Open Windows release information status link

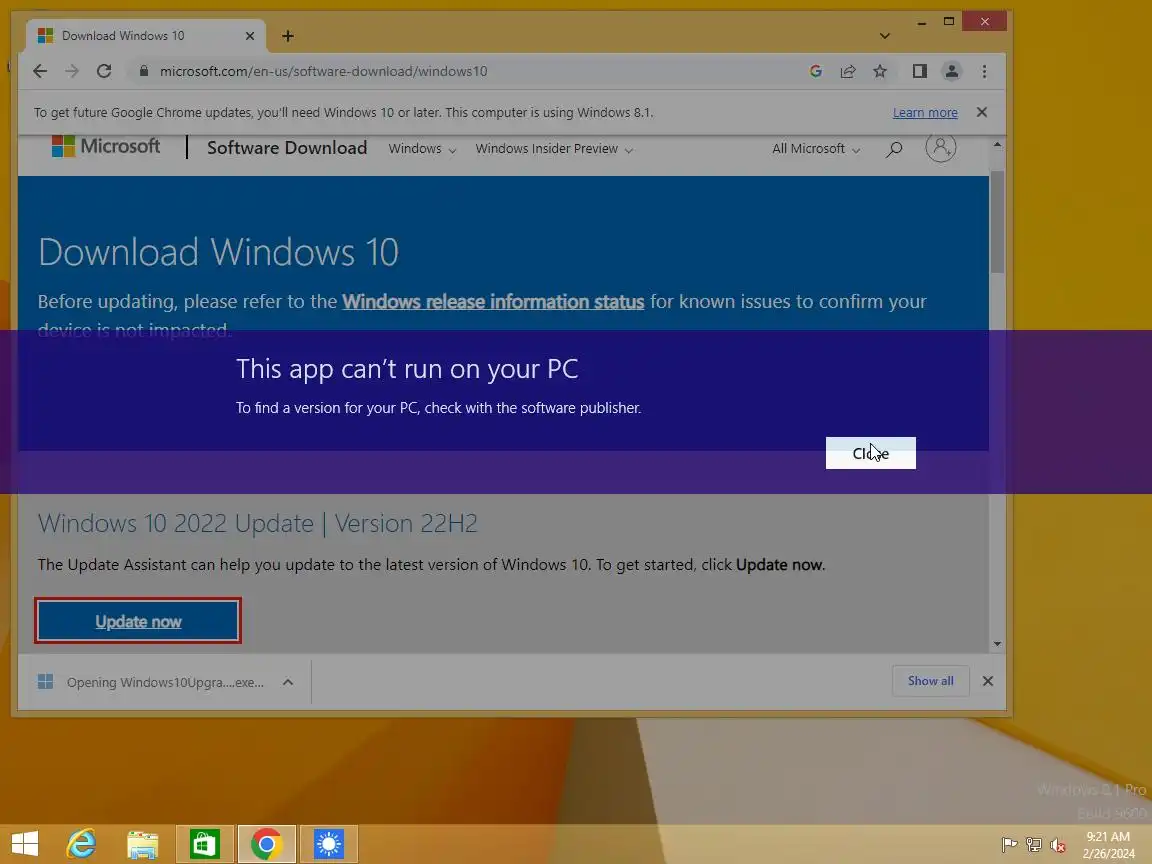(493, 302)
